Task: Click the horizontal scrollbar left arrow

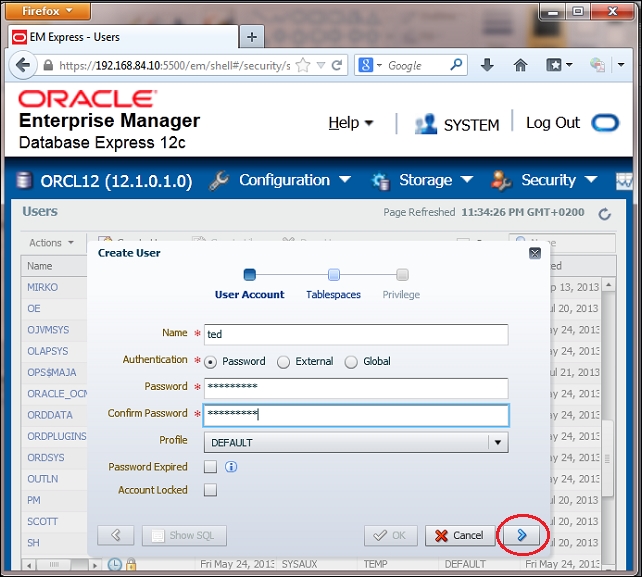Action: pos(29,565)
